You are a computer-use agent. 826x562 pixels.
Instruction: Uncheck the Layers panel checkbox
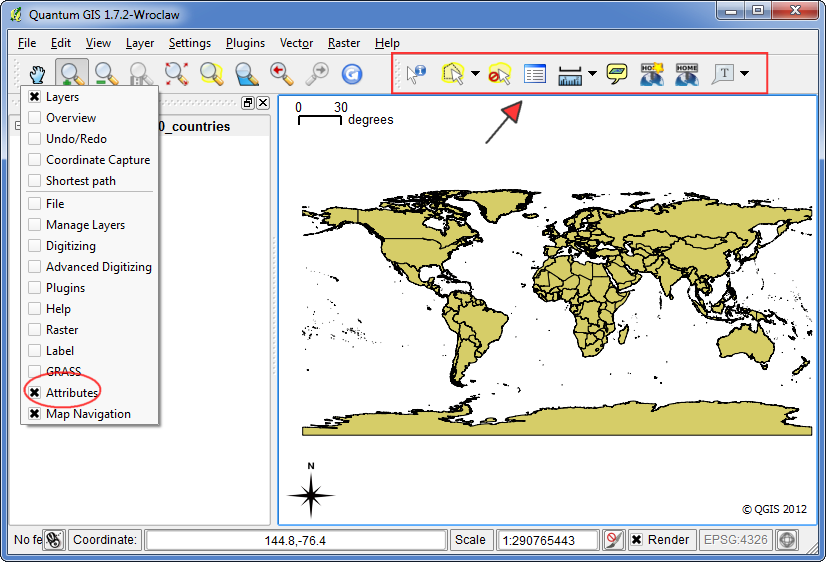[x=34, y=96]
